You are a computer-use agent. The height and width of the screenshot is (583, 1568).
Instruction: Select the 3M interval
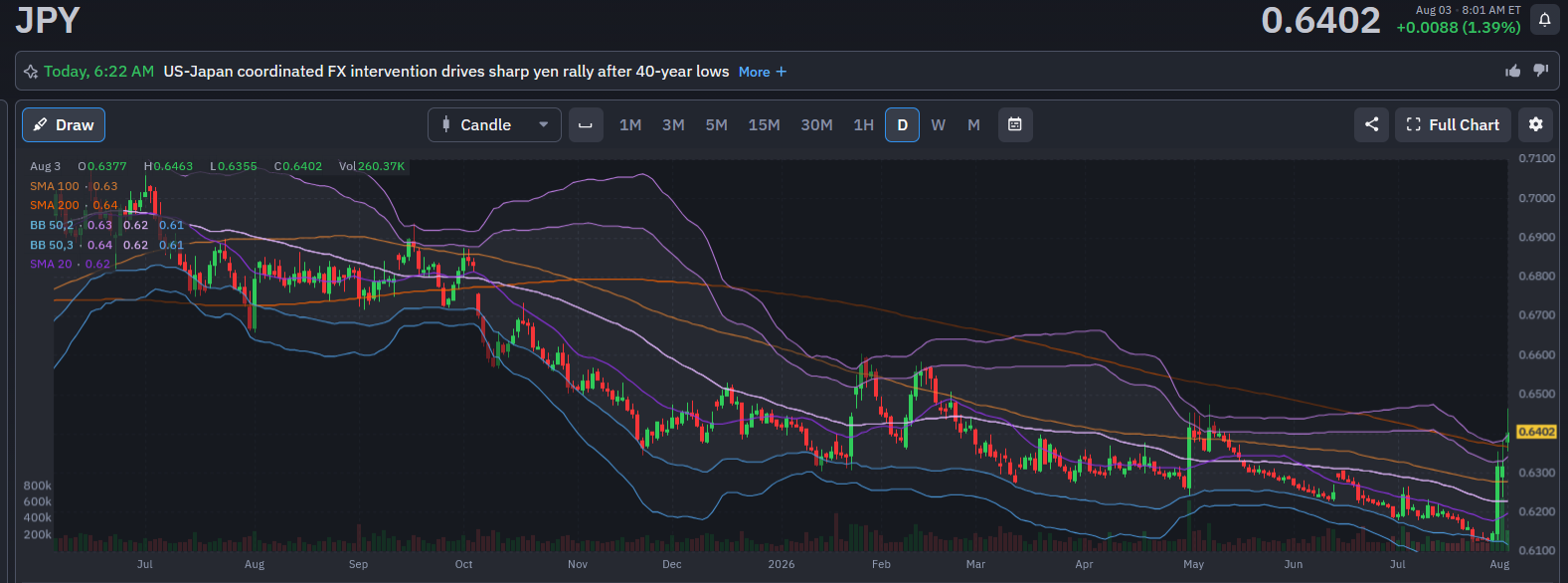click(x=673, y=124)
